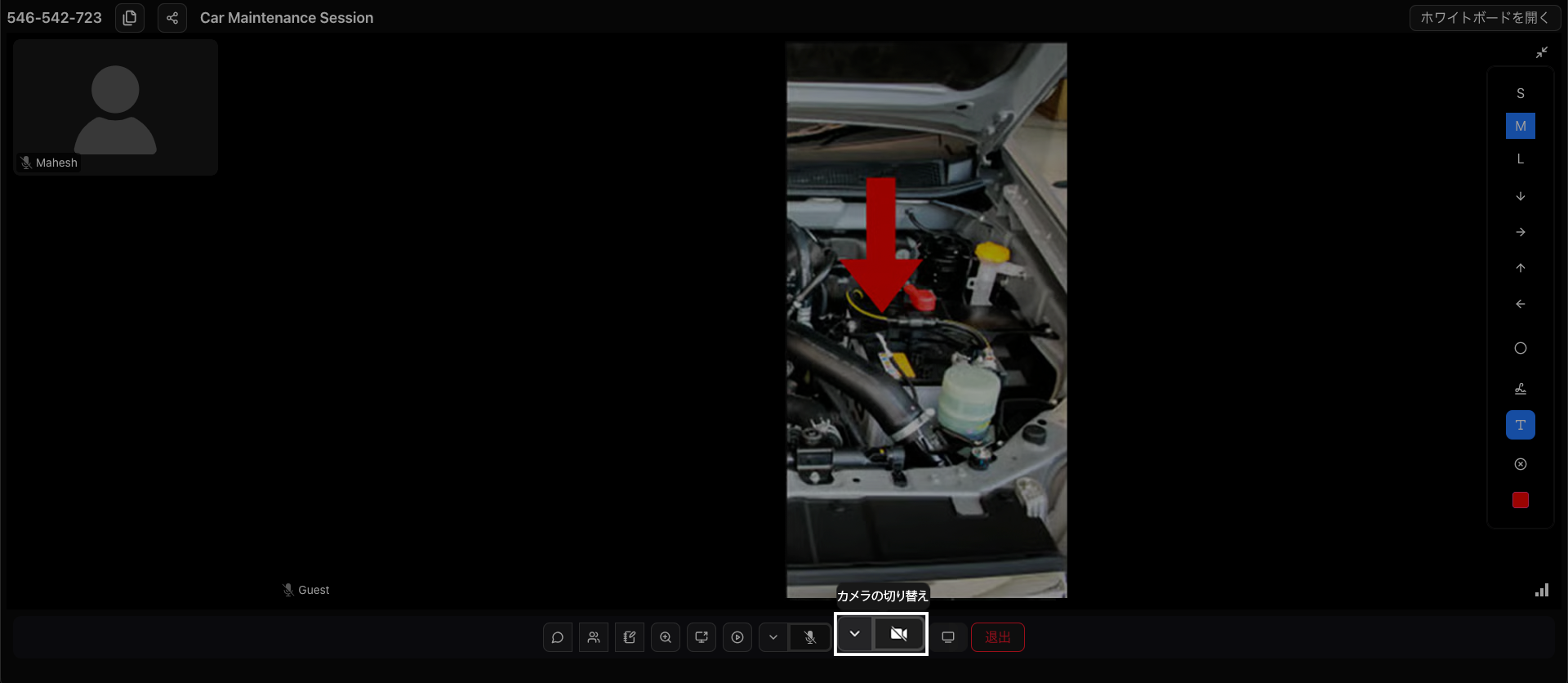Screen dimensions: 1568x683
Task: Click the zoom-in magnifier icon
Action: [x=666, y=637]
